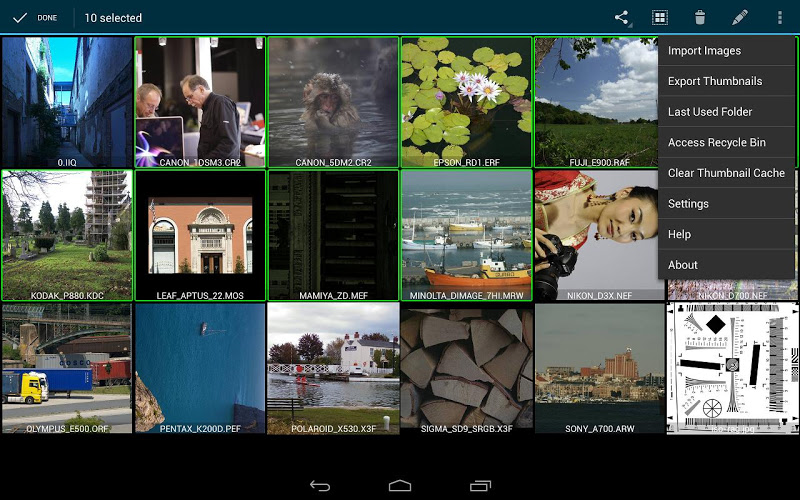Viewport: 800px width, 500px height.
Task: Tap the Android home navigation icon
Action: [x=399, y=485]
